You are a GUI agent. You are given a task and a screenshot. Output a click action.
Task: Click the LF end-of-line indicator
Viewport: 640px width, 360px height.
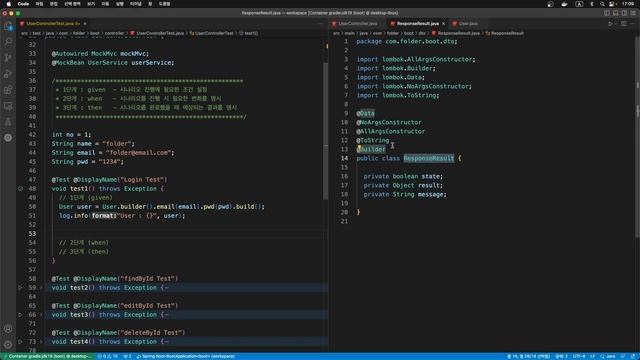pos(592,356)
